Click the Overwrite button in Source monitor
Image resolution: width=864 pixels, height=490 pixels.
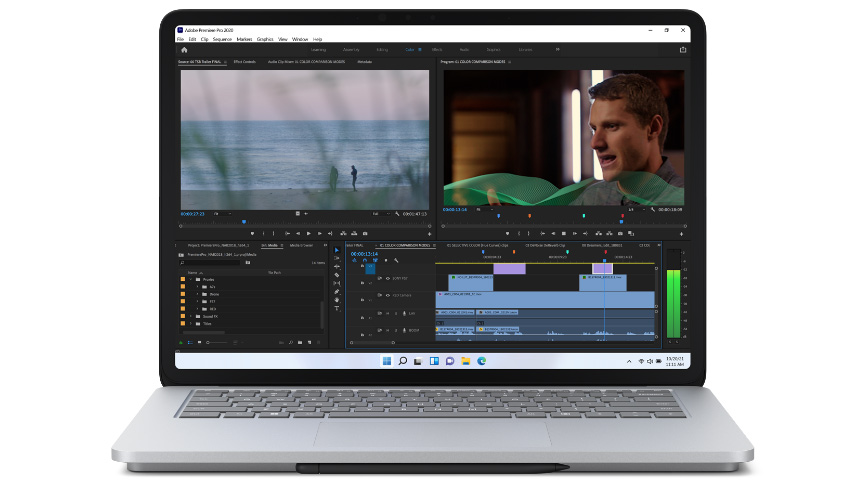(x=354, y=234)
